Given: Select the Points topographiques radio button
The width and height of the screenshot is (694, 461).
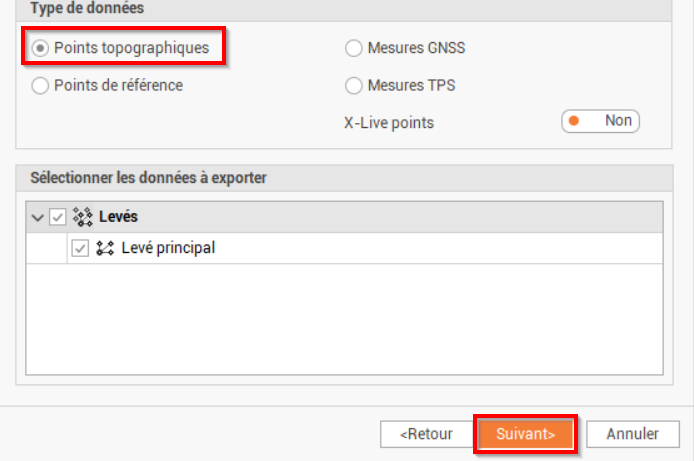Looking at the screenshot, I should point(41,47).
